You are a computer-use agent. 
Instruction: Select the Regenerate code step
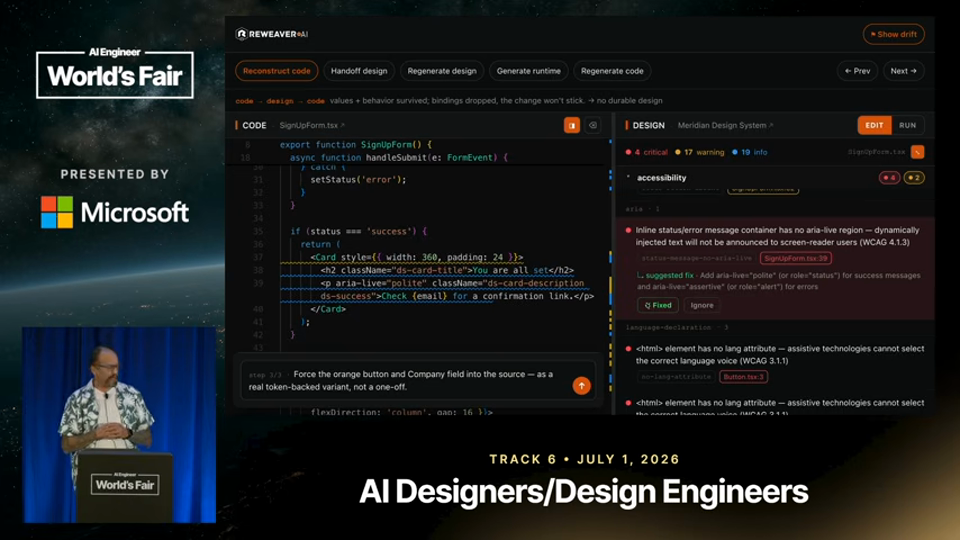point(612,71)
